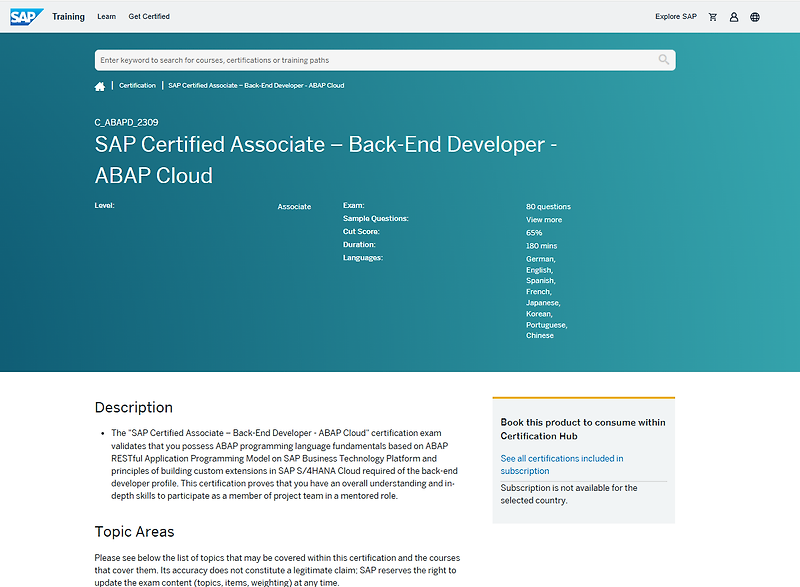Open the globe language selector

tap(755, 16)
